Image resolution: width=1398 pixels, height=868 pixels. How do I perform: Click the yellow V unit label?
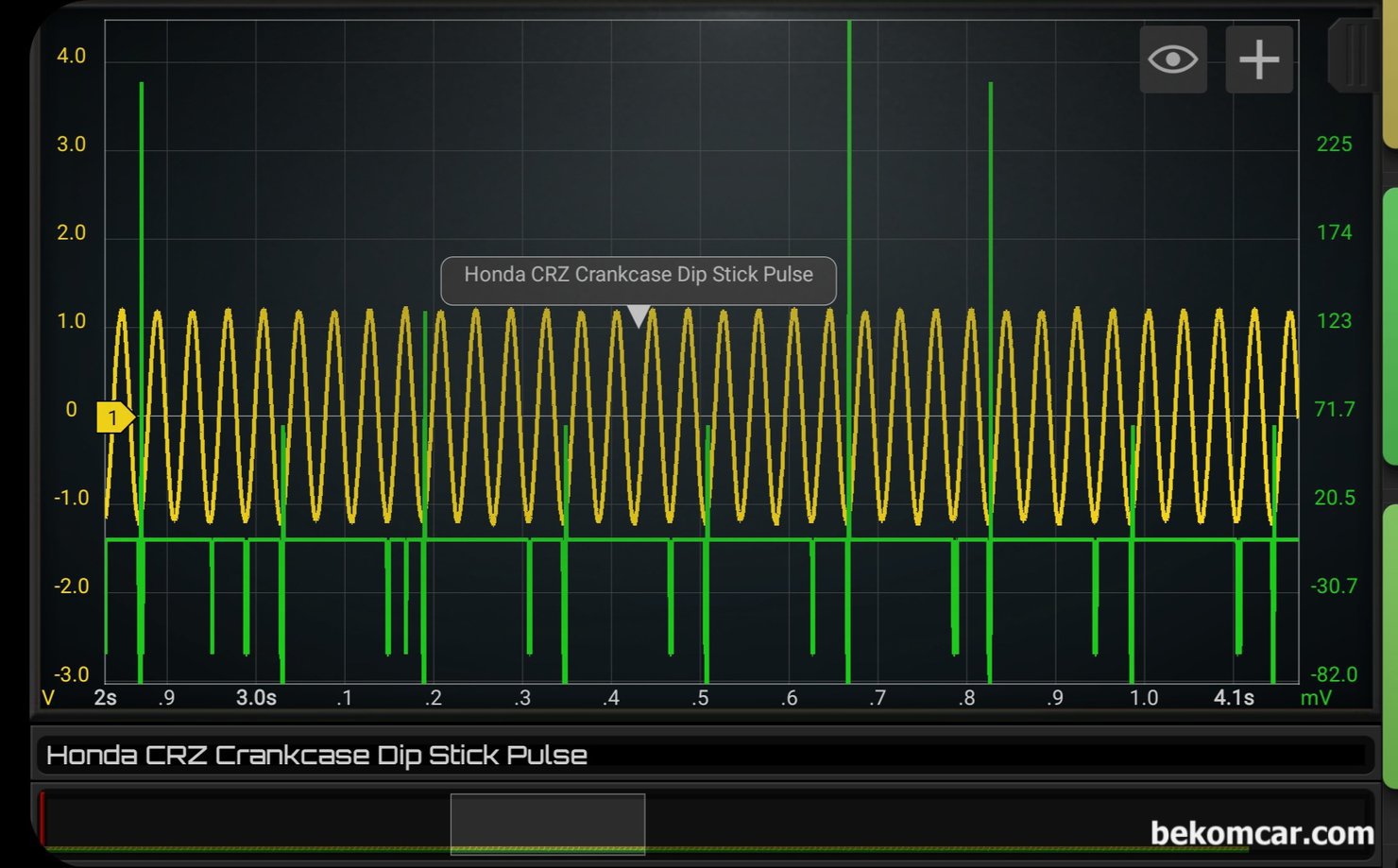(x=48, y=698)
